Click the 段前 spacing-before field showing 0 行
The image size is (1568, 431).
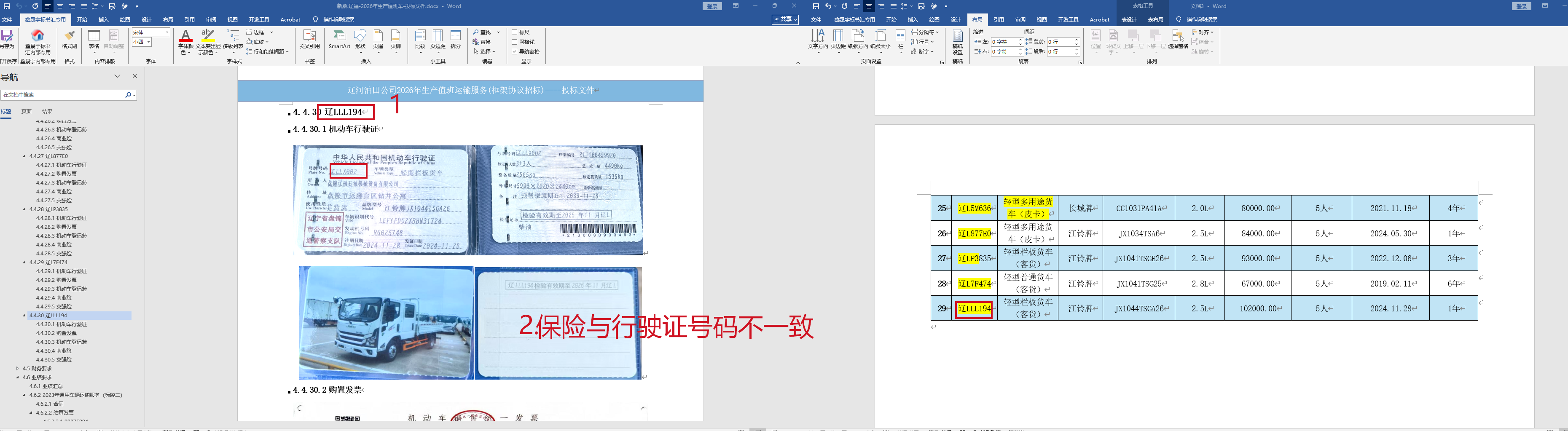[1063, 42]
